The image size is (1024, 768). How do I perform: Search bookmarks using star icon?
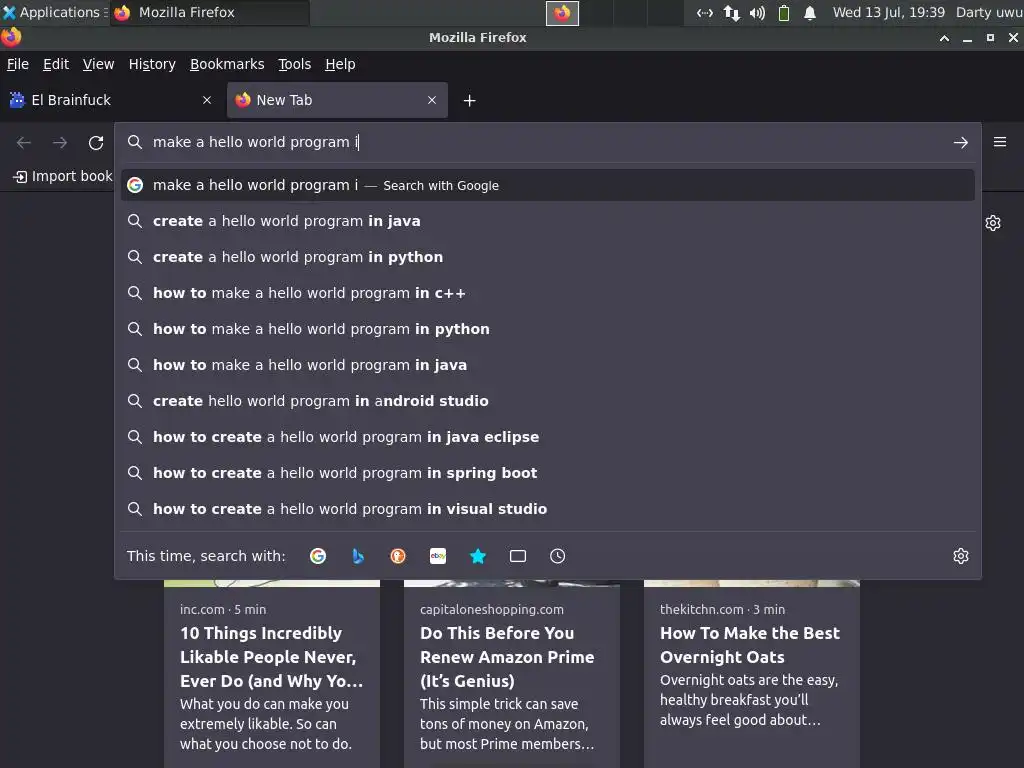click(x=478, y=556)
